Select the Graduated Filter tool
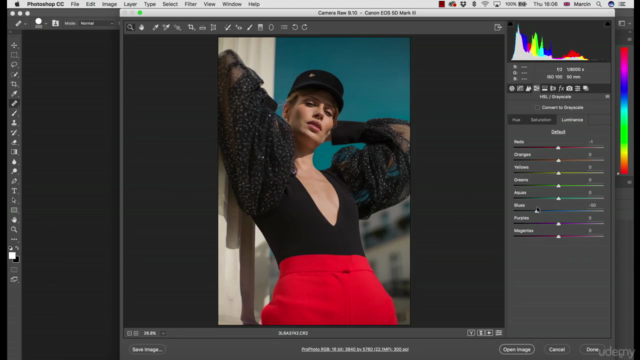640x360 pixels. coord(260,27)
